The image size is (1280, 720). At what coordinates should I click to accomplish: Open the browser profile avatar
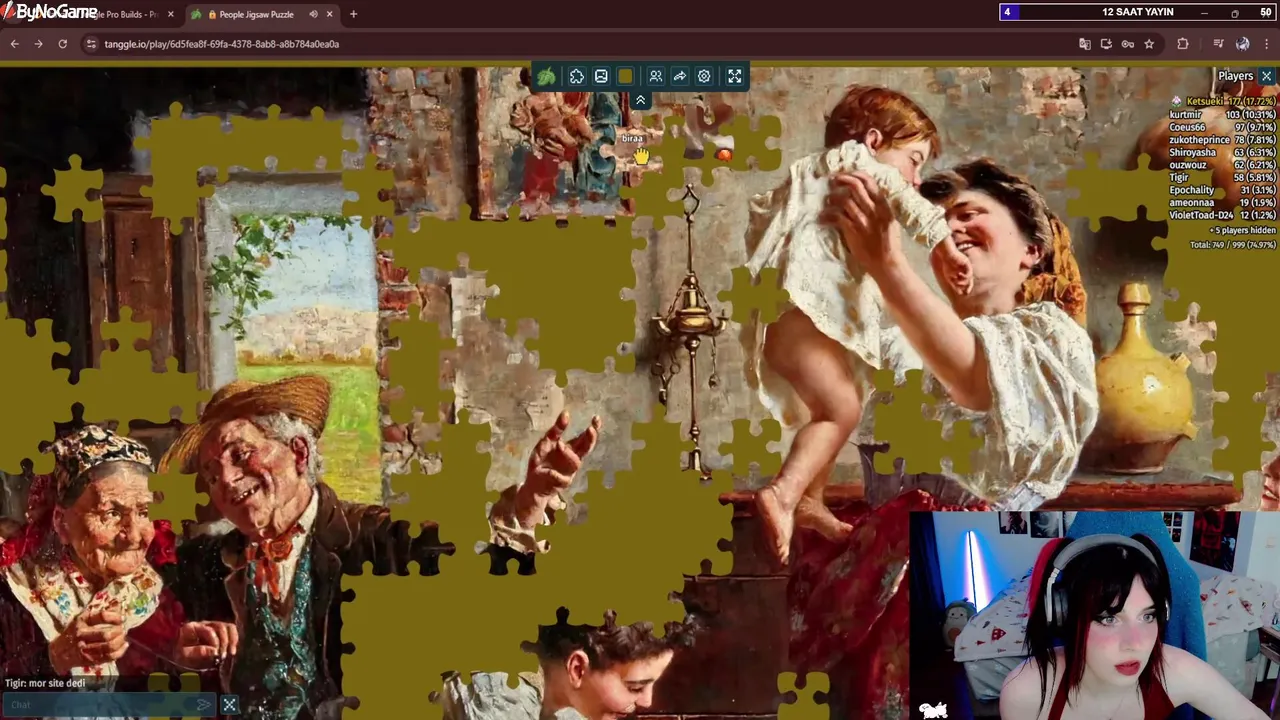click(1242, 44)
